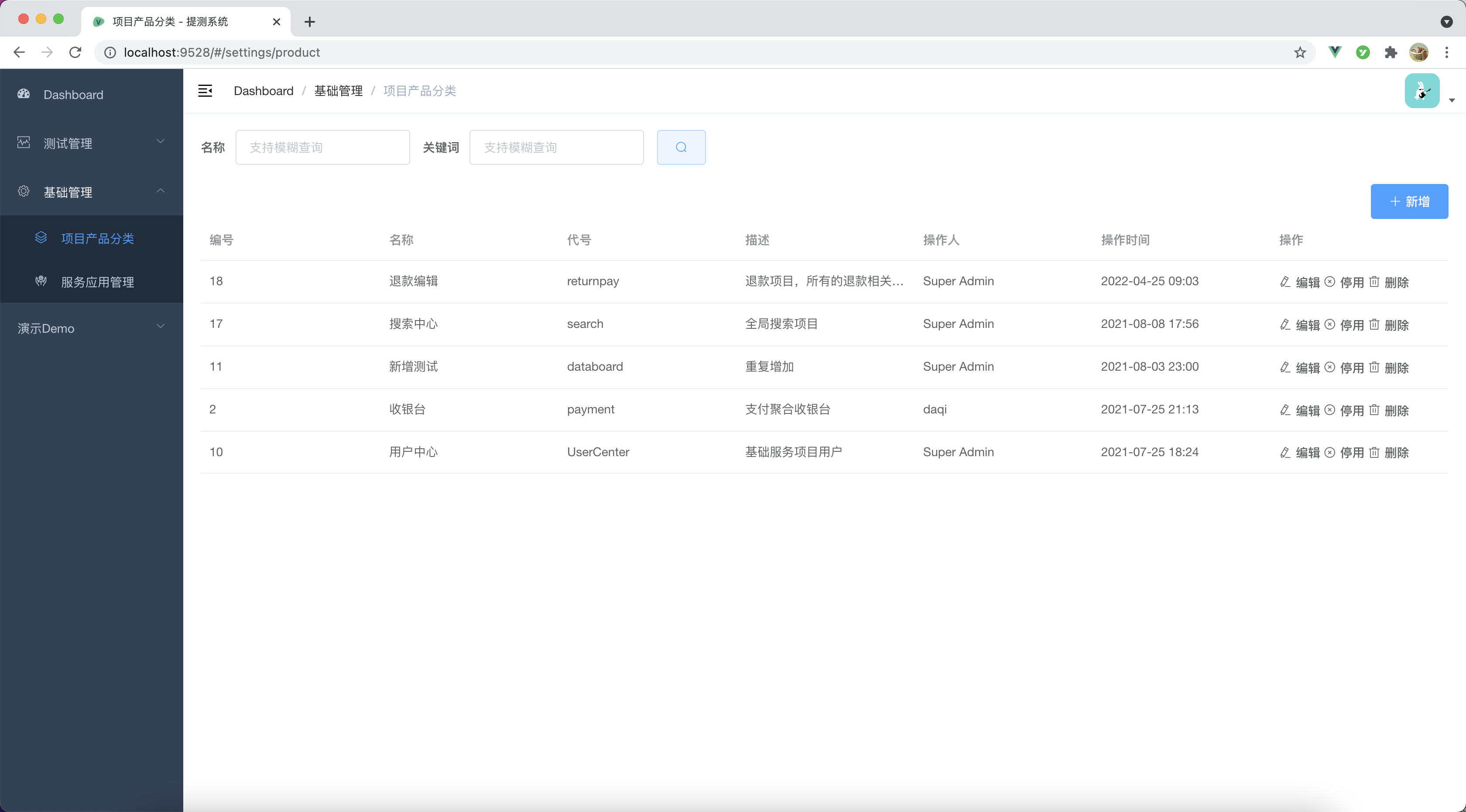Go to Dashboard via breadcrumb link
The image size is (1466, 812).
264,91
